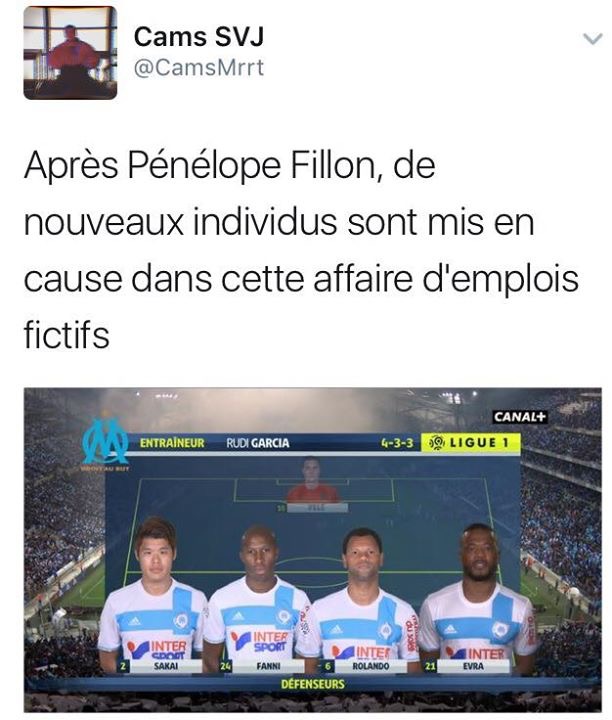Click the ENTRAÎNEUR label
Screen dimensions: 612x720
pos(172,443)
